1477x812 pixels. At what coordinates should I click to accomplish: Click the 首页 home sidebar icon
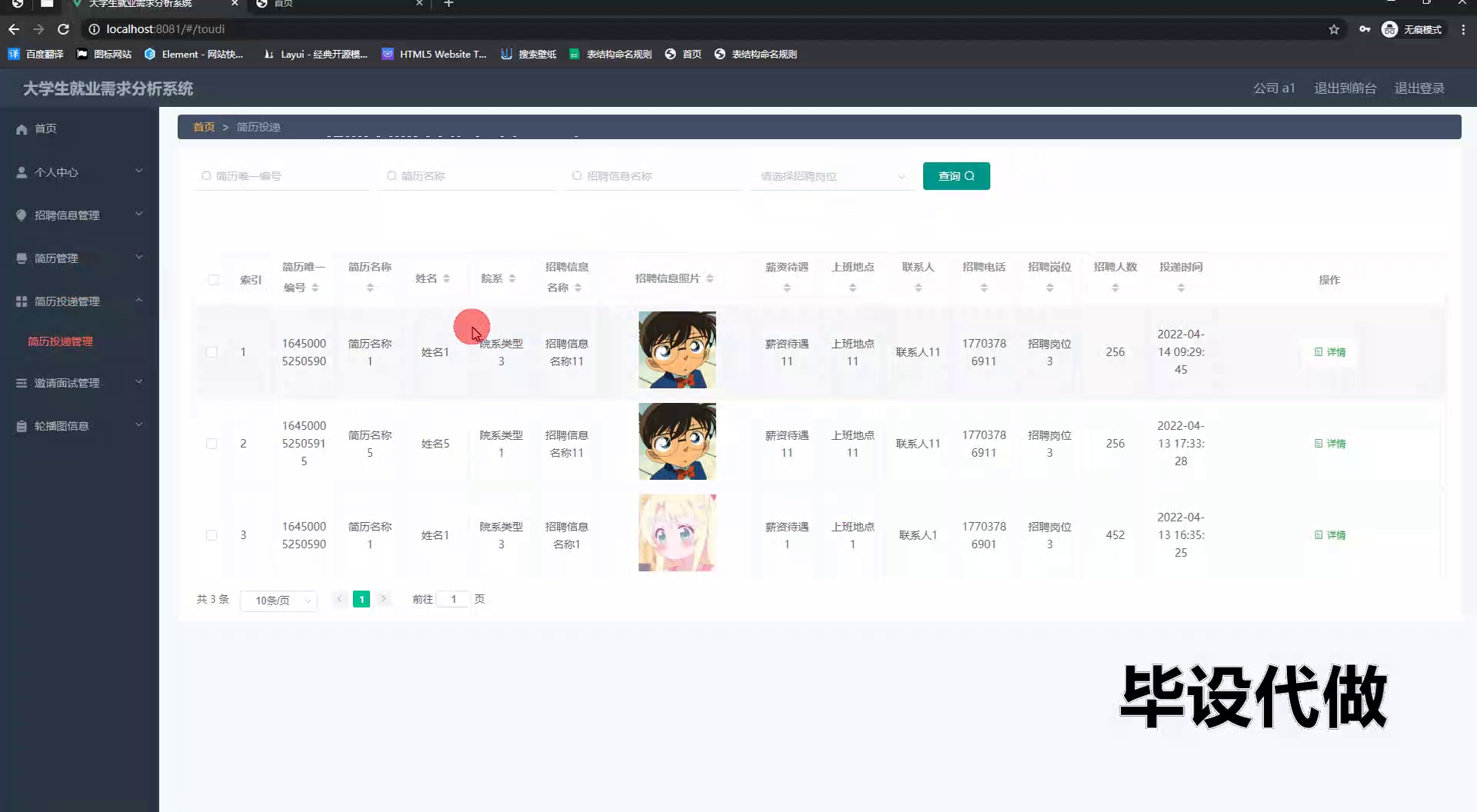[22, 129]
